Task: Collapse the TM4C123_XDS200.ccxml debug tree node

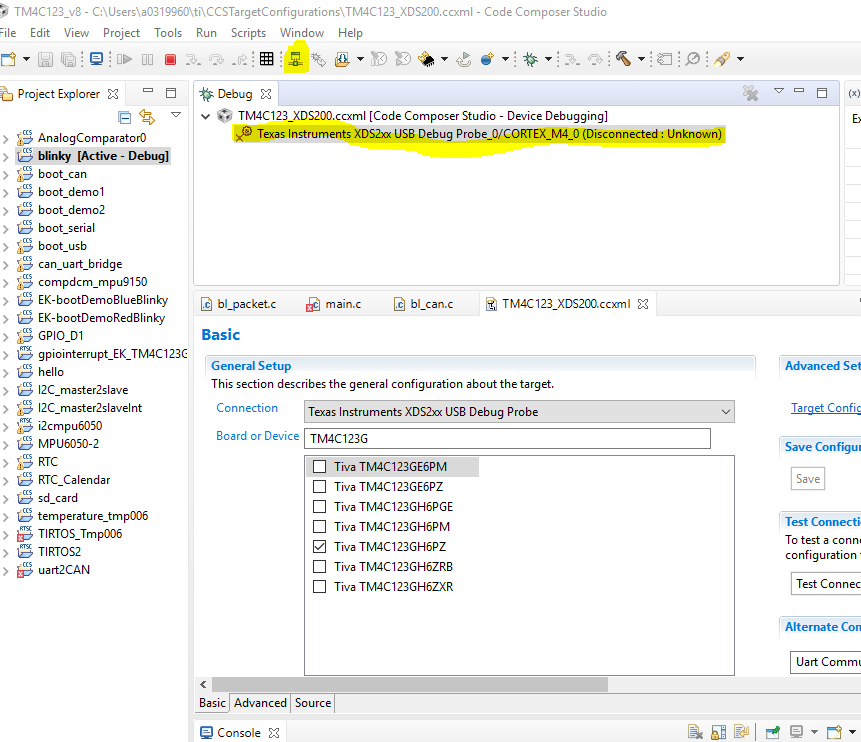Action: pos(206,116)
